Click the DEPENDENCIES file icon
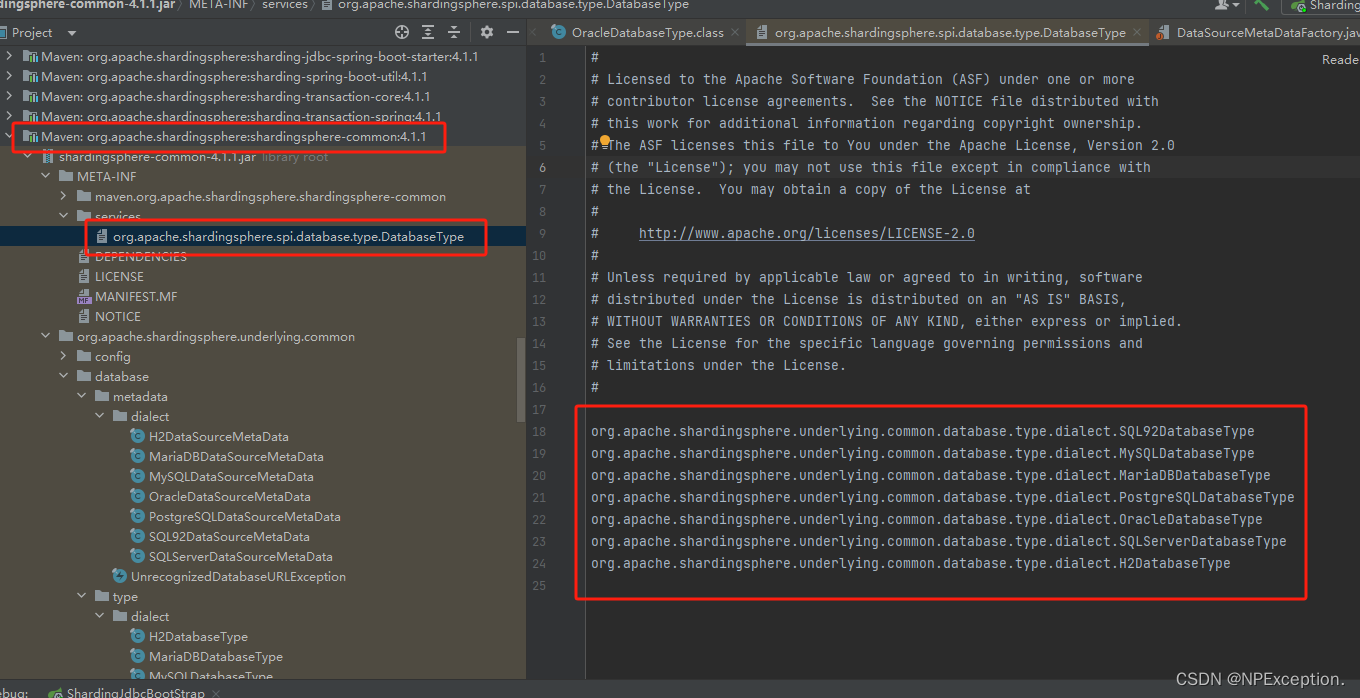The height and width of the screenshot is (698, 1360). [84, 257]
